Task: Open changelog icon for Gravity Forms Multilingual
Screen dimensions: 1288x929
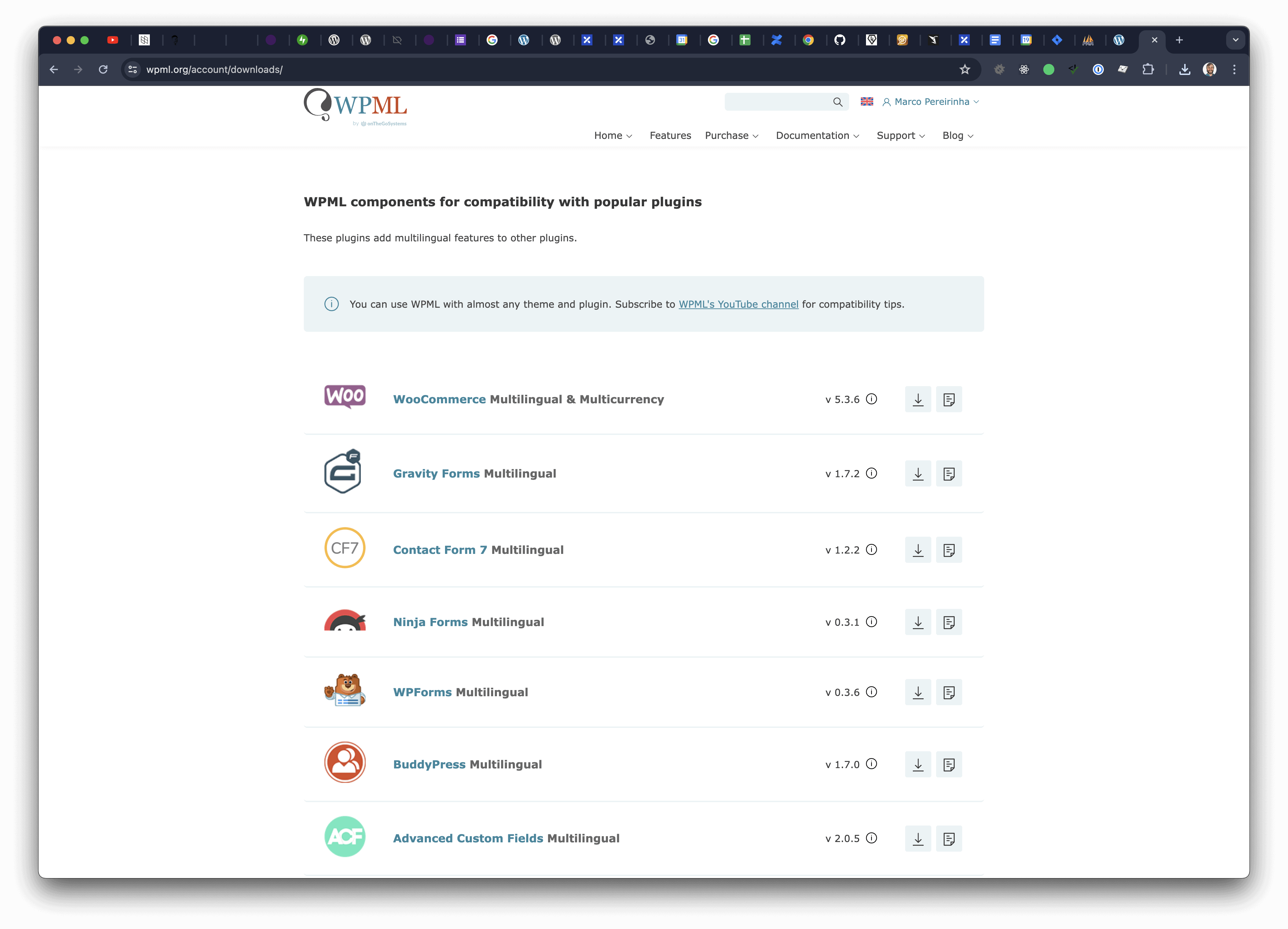Action: tap(948, 474)
